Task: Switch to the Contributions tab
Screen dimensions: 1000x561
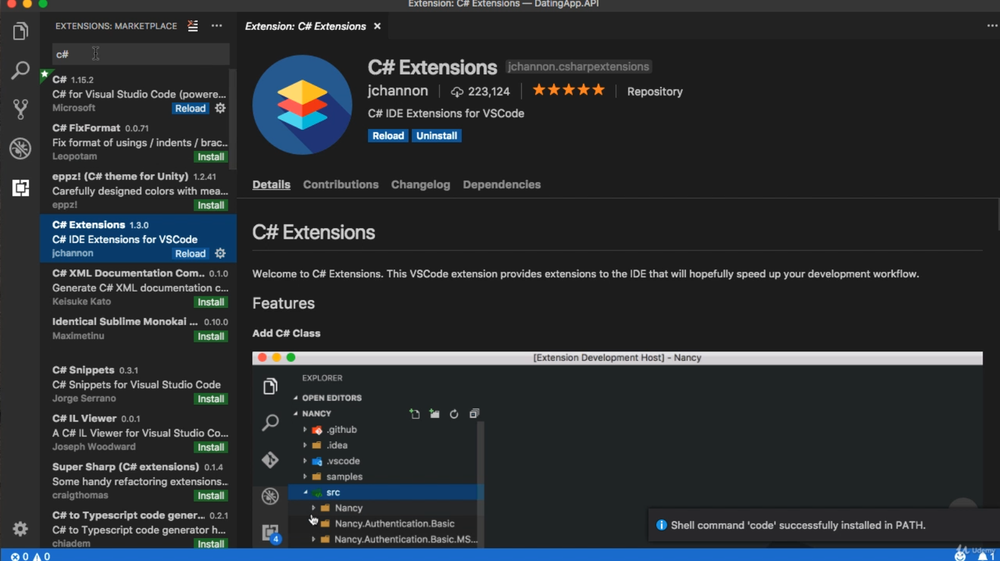Action: coord(341,185)
